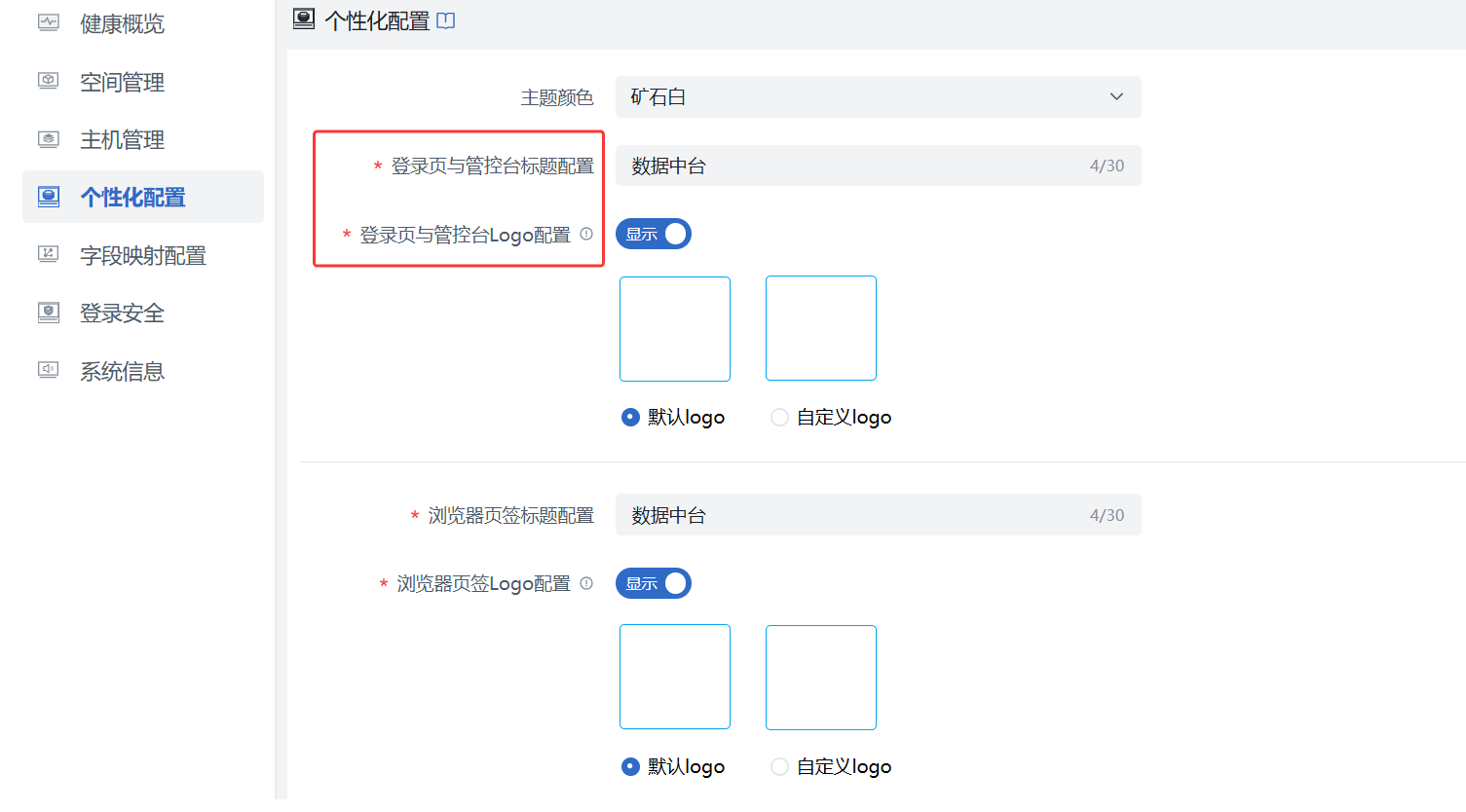Click the chevron on the 矿石白 selector
The height and width of the screenshot is (812, 1466).
[x=1116, y=96]
